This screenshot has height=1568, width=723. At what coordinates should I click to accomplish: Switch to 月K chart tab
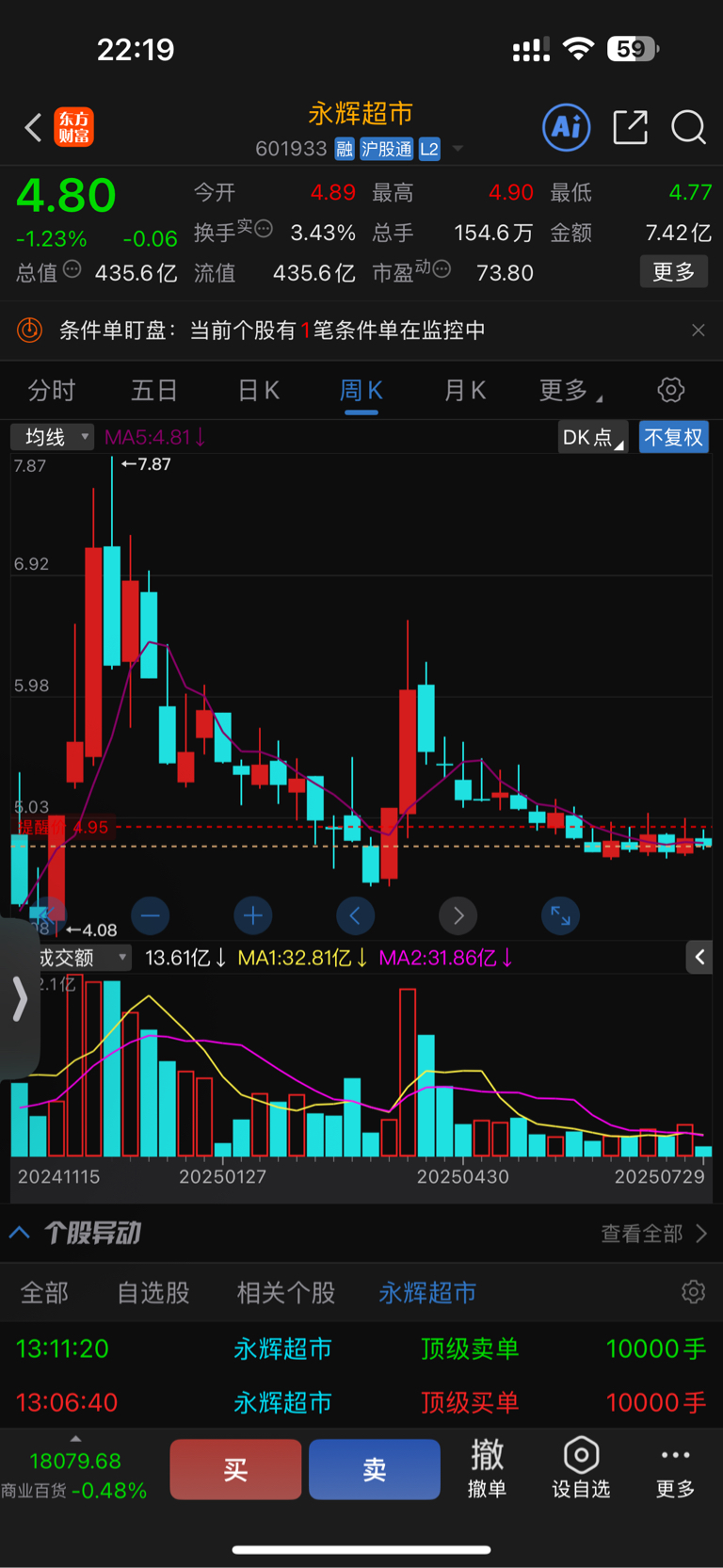point(464,390)
